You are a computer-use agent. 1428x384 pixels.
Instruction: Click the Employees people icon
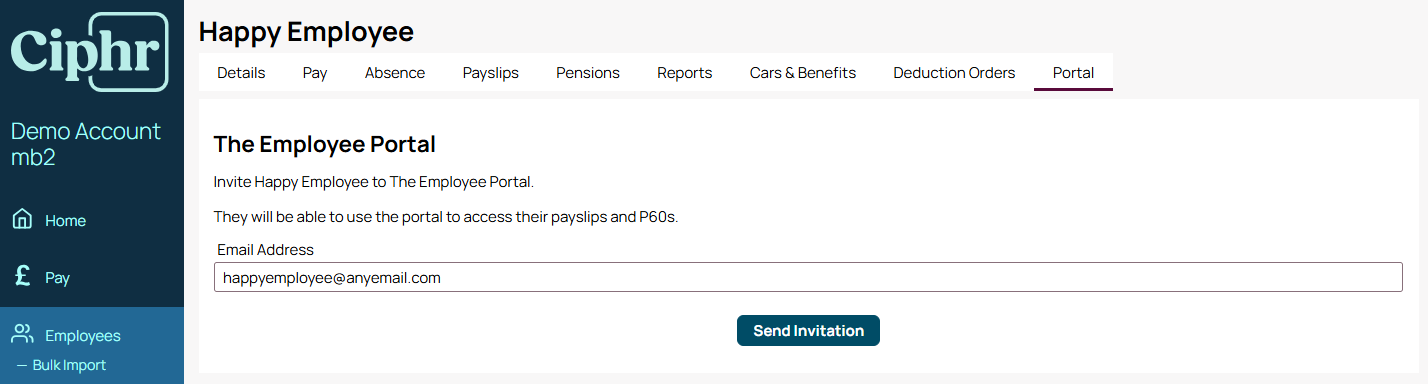coord(22,335)
